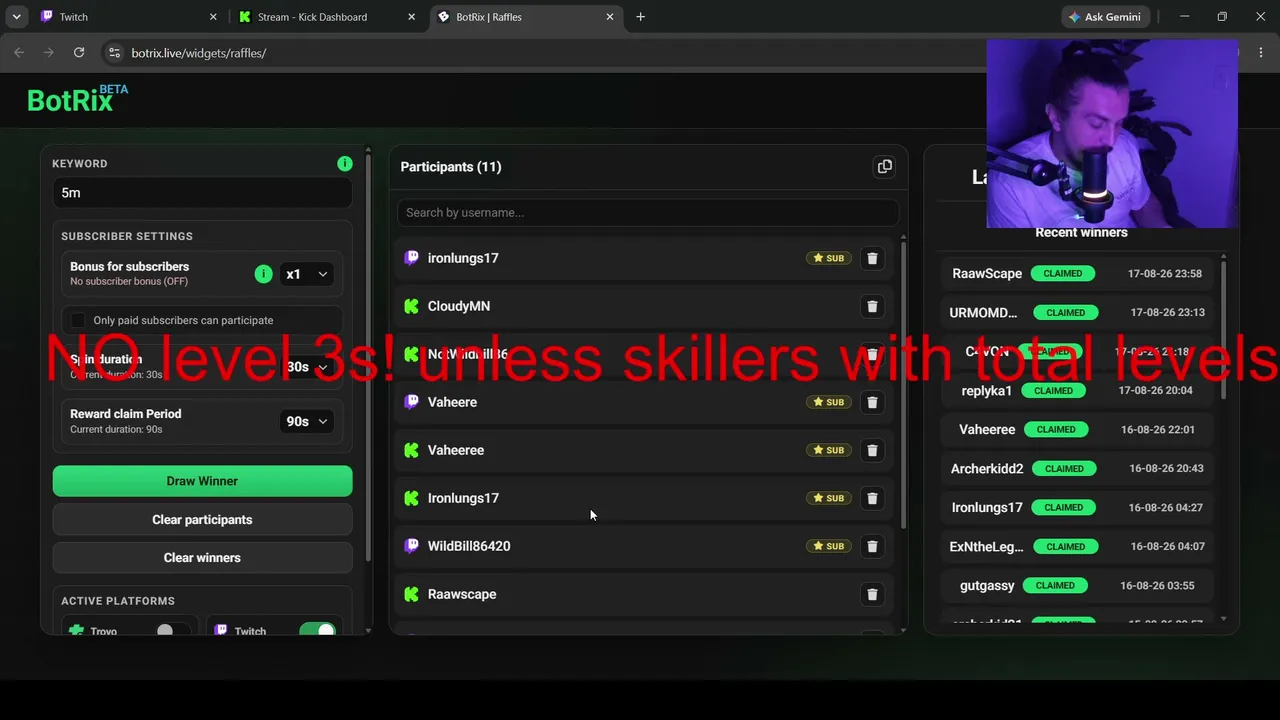Remove Kick participant Ironlungs17 with trash icon

(872, 498)
